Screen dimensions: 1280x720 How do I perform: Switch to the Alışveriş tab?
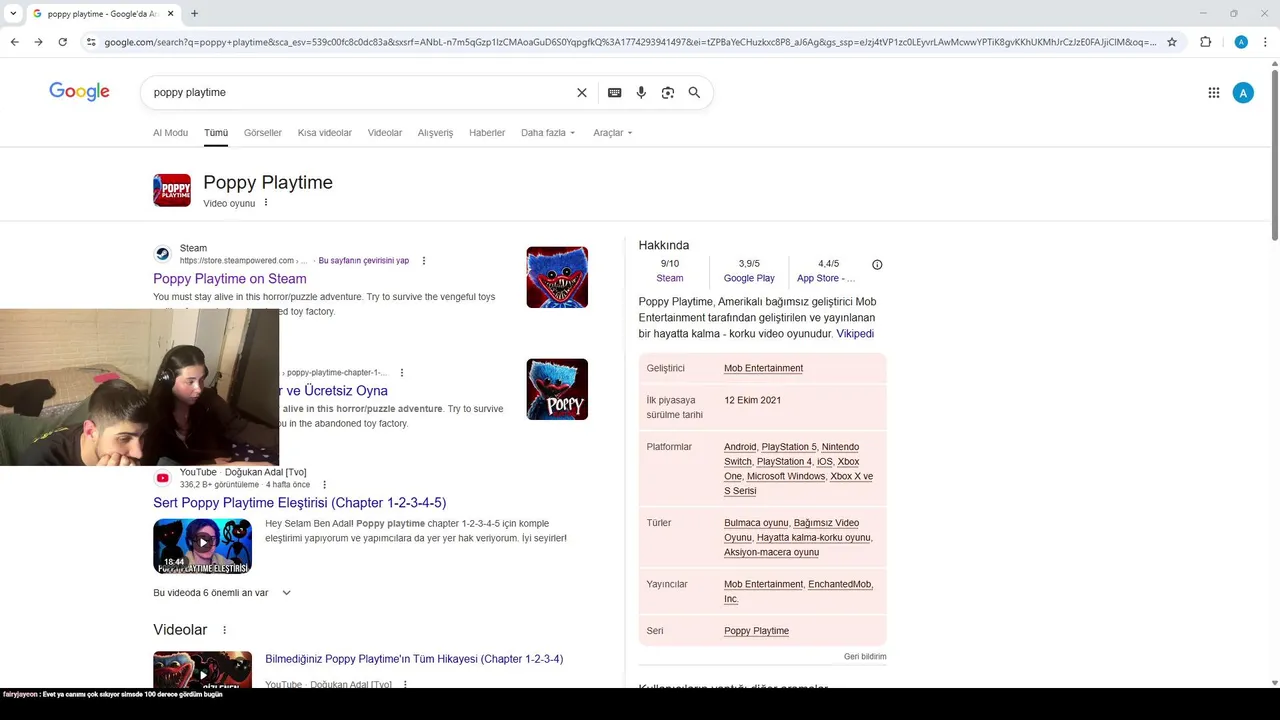(x=435, y=133)
